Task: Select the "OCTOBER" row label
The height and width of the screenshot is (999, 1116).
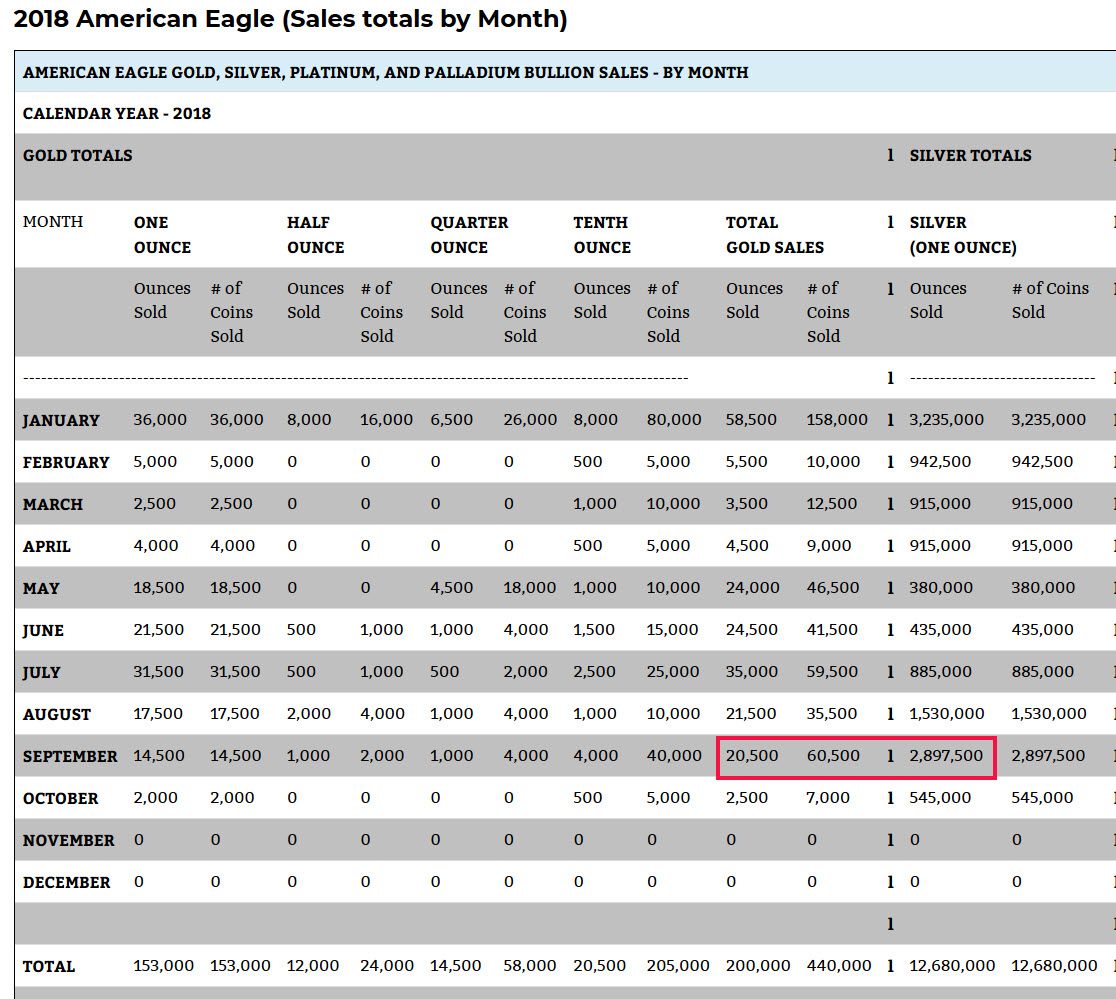Action: [60, 798]
